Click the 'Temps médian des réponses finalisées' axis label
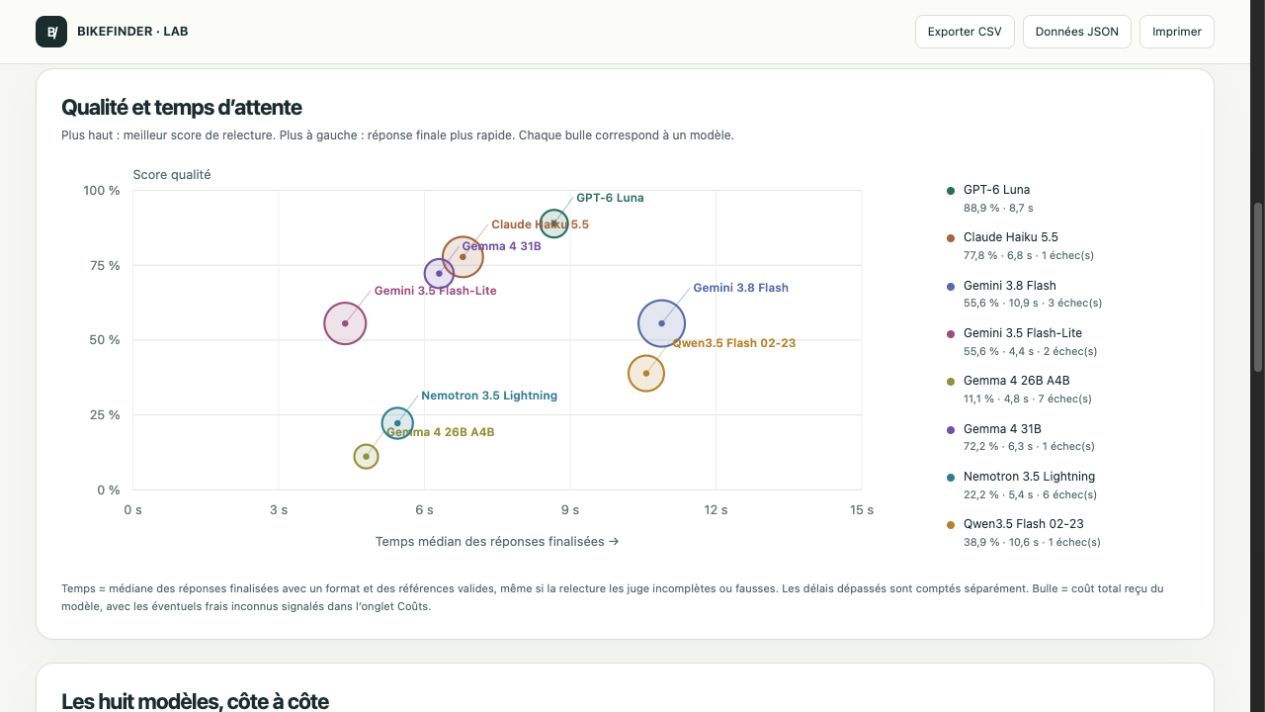1265x712 pixels. click(497, 541)
